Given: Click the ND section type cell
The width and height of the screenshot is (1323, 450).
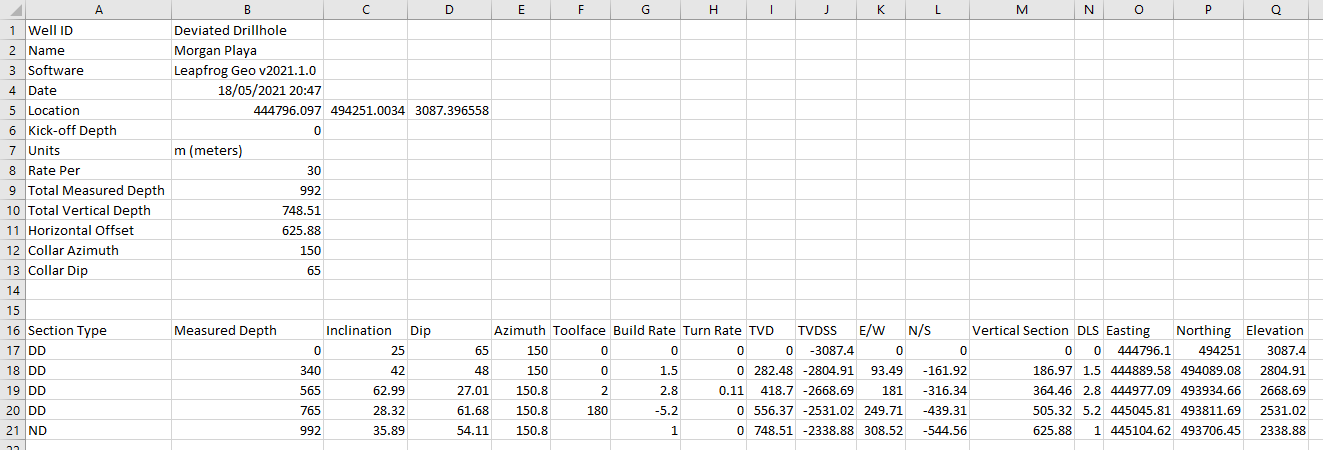Looking at the screenshot, I should pyautogui.click(x=95, y=430).
